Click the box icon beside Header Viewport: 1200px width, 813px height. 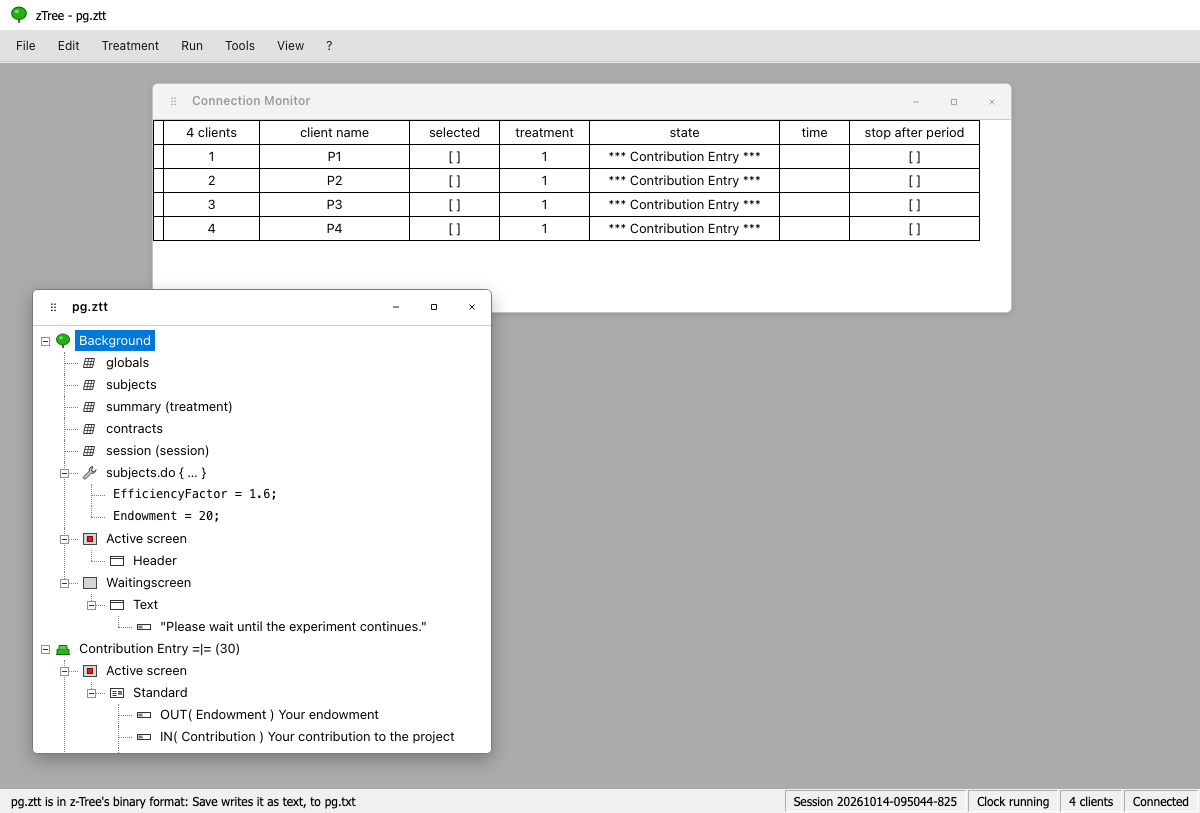[117, 561]
